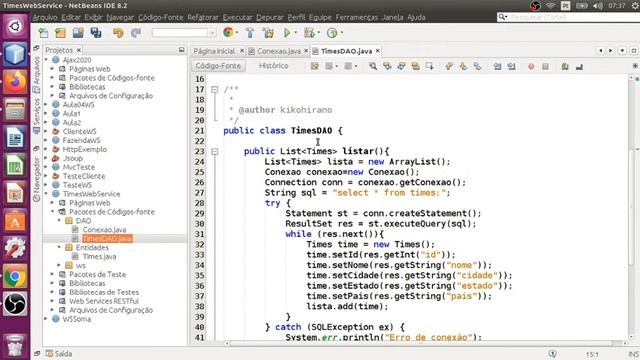Open the Serviços side panel tab
Screen dimensions: 640x360
(x=36, y=116)
